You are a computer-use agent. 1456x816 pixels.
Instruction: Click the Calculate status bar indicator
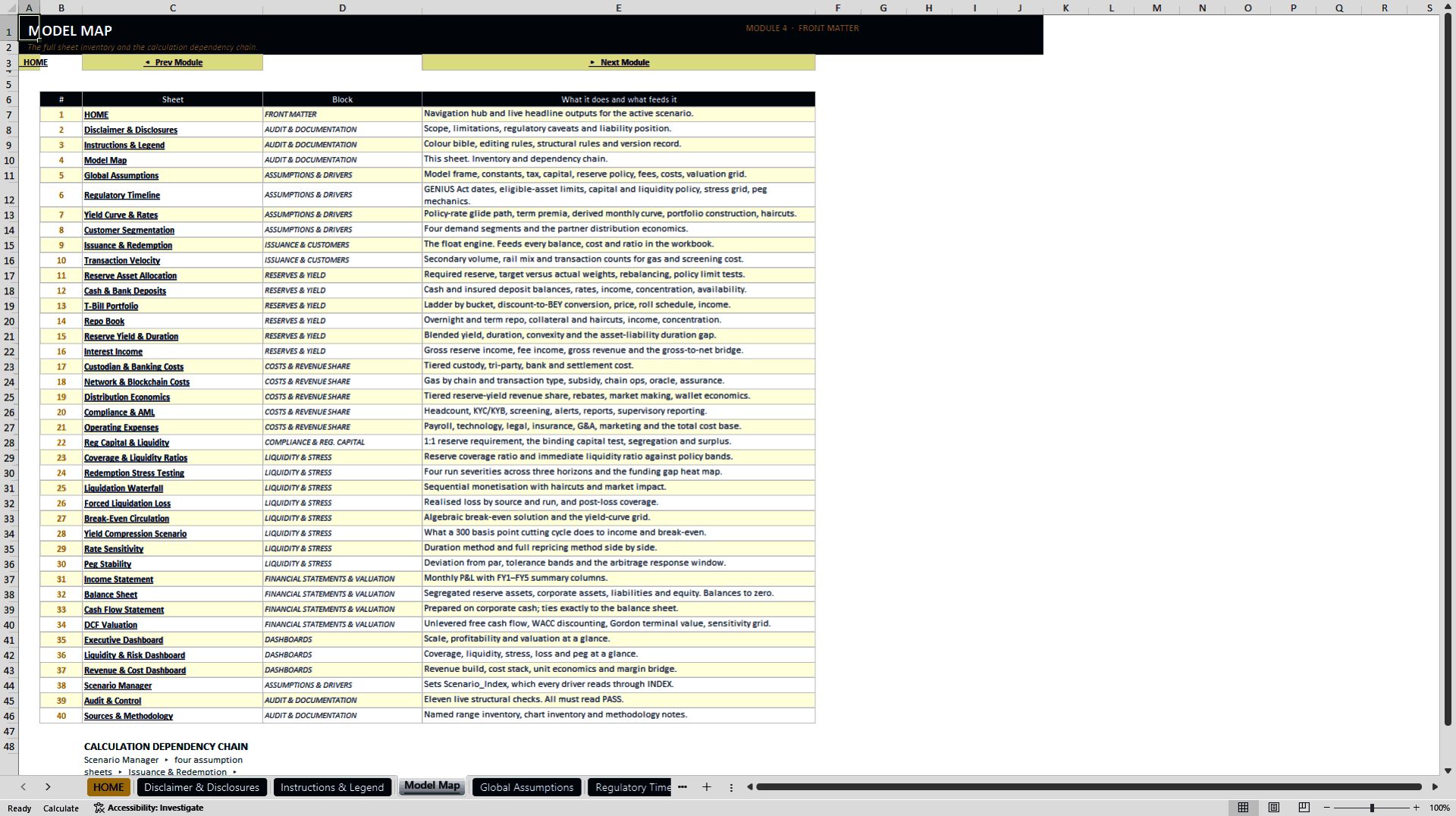pyautogui.click(x=61, y=808)
